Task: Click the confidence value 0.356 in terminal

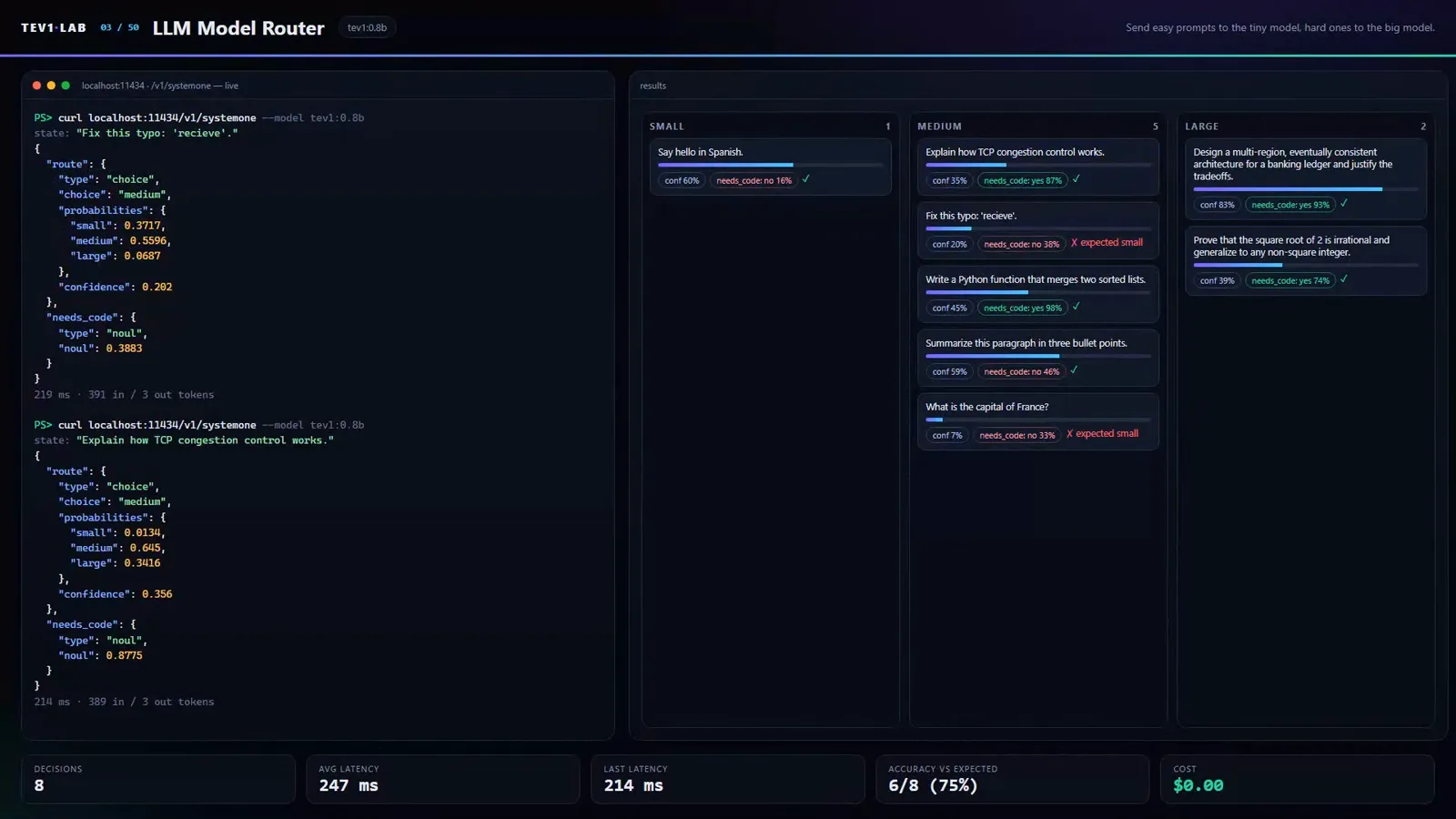Action: 157,594
